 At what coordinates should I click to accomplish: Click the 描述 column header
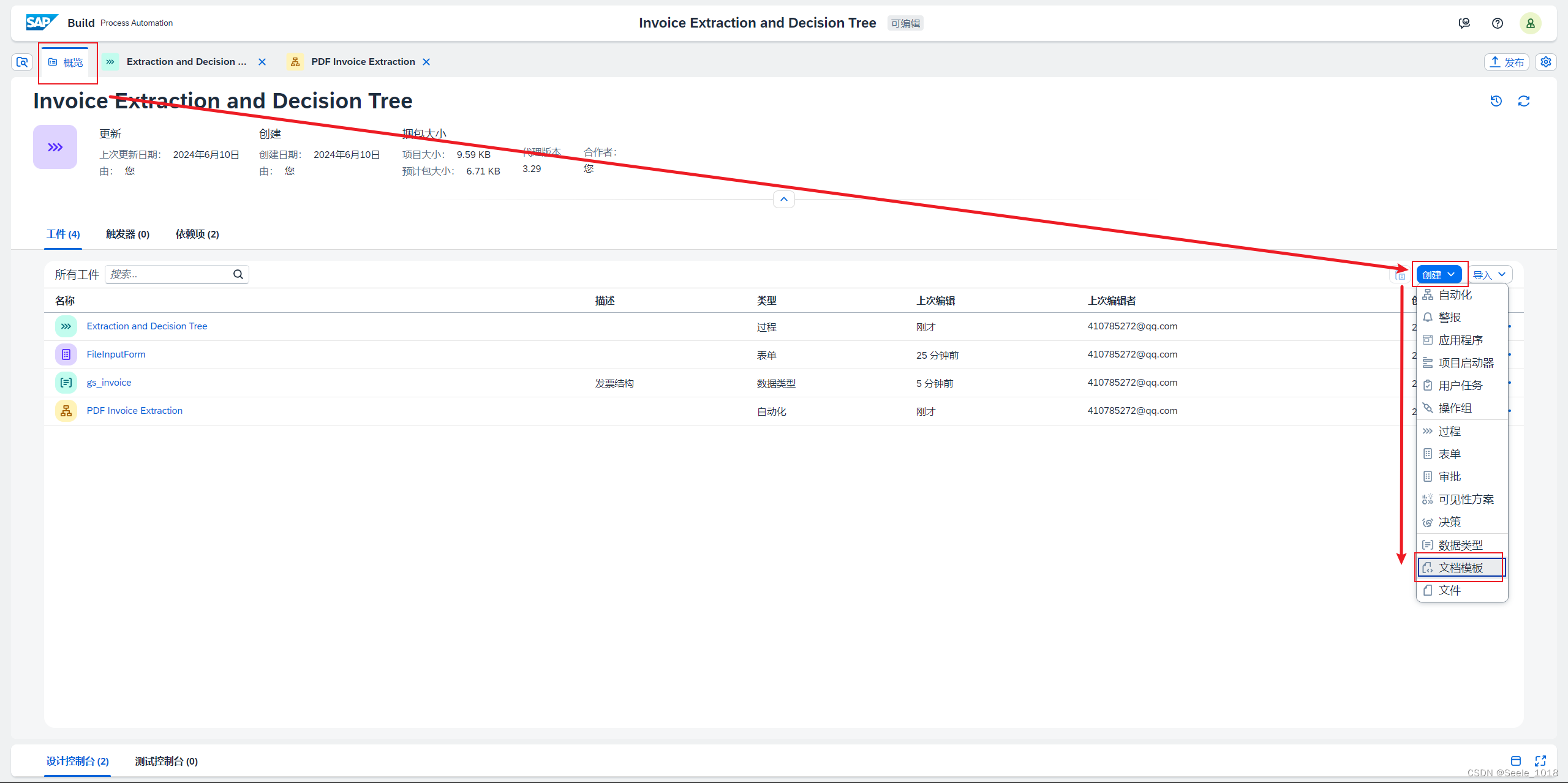click(x=605, y=301)
